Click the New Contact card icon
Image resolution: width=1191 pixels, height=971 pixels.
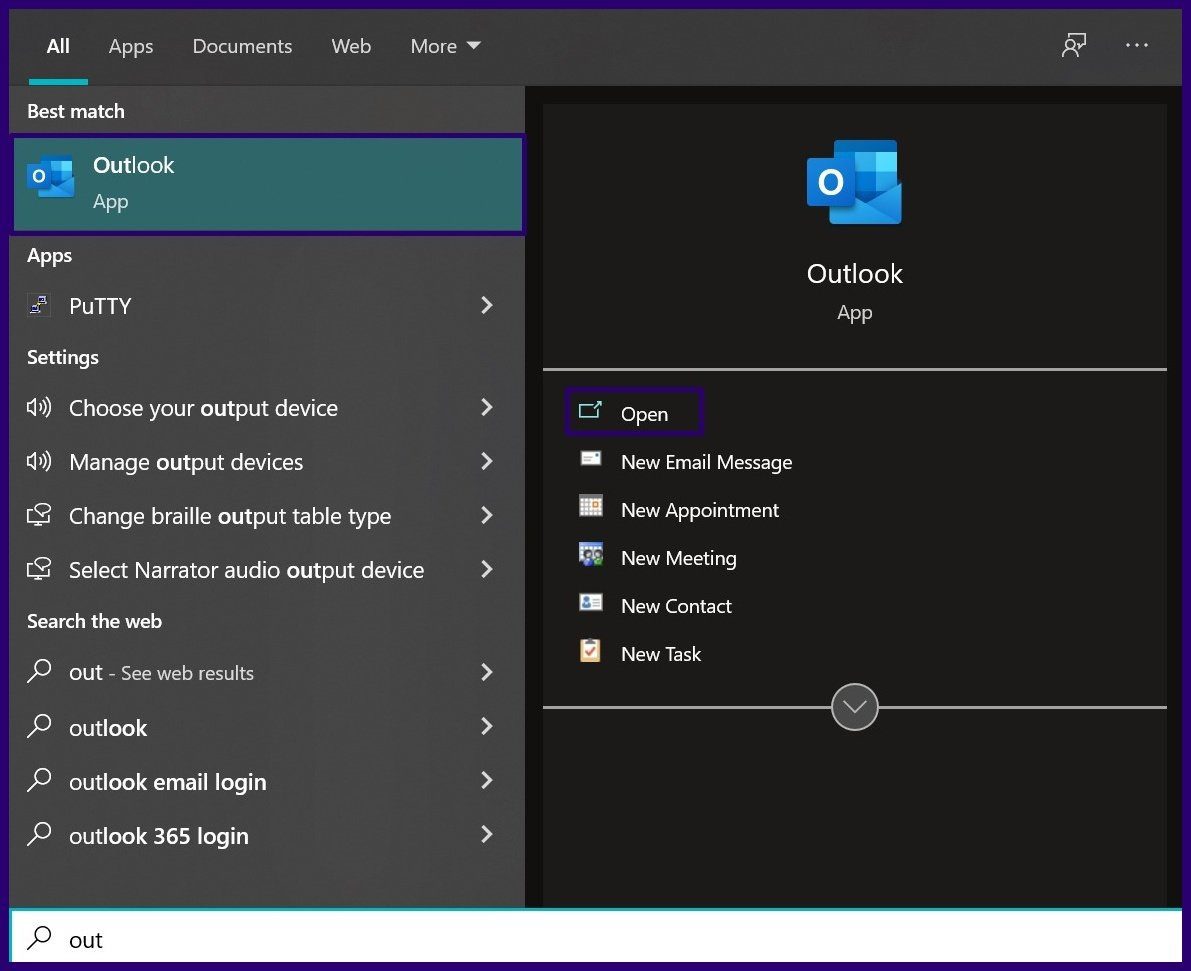(590, 603)
